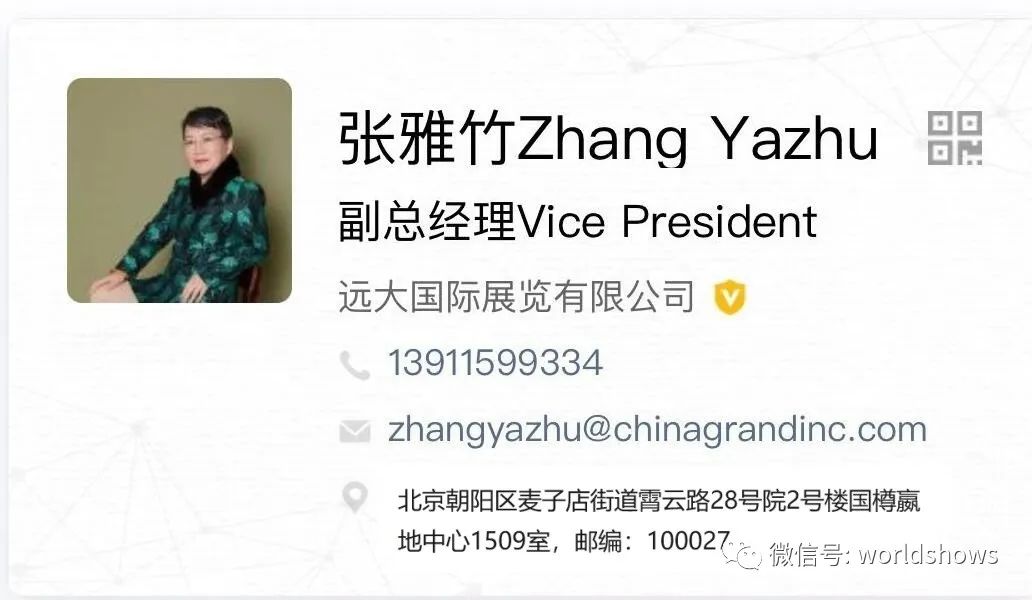Click phone number 13911599334
Image resolution: width=1032 pixels, height=600 pixels.
pos(495,362)
